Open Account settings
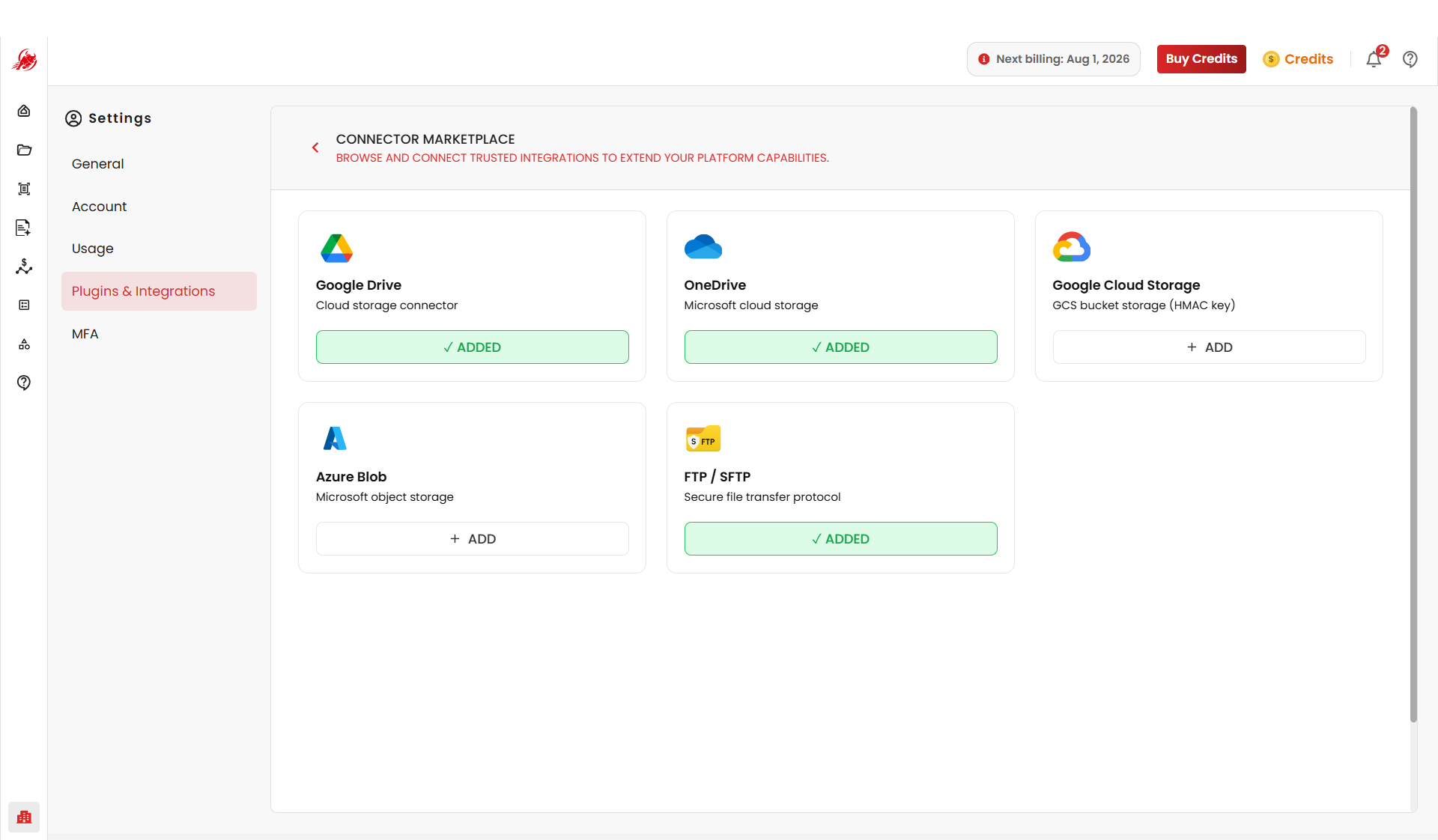The image size is (1438, 840). 99,207
